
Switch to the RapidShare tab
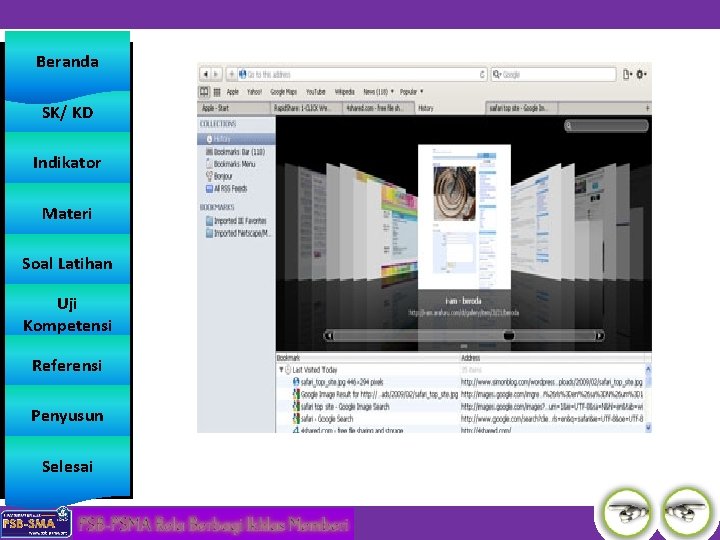click(305, 108)
